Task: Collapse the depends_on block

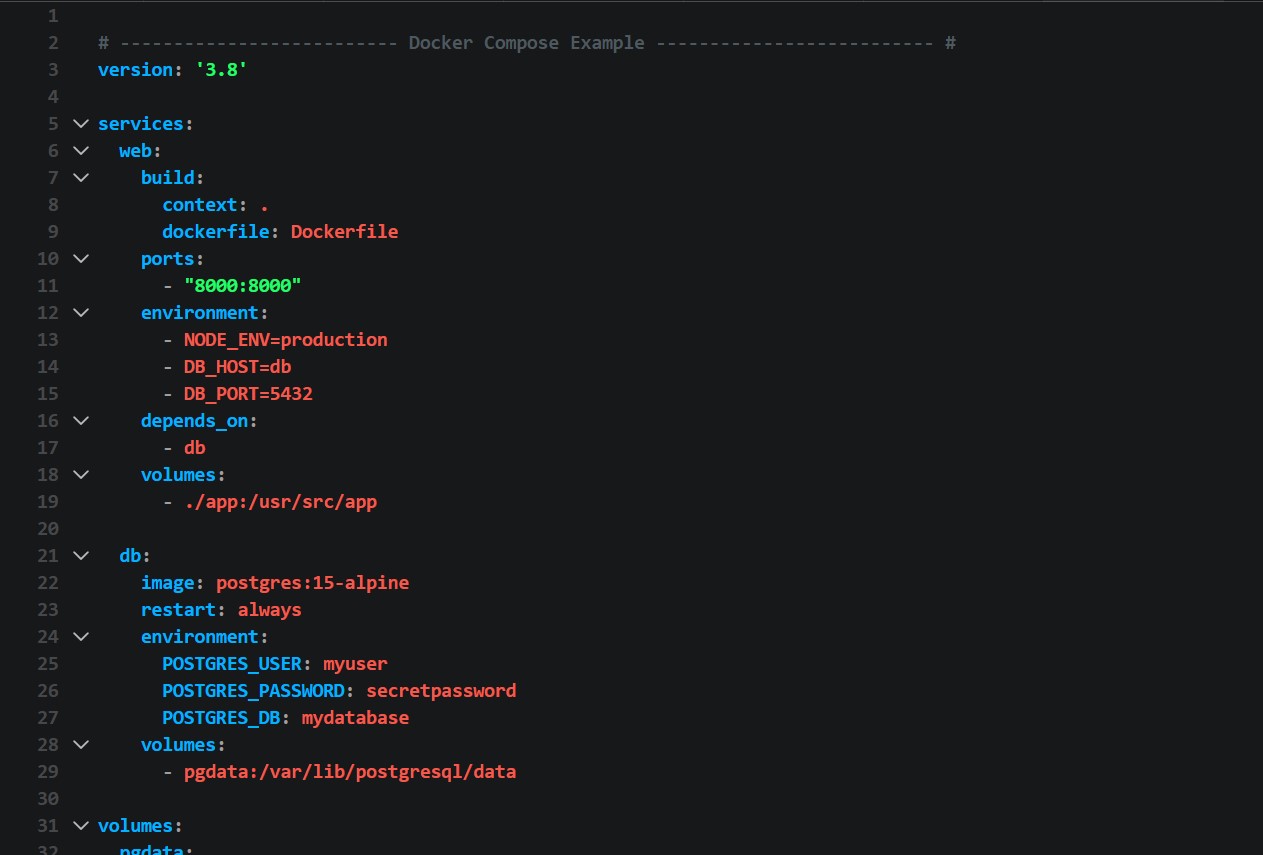Action: click(80, 421)
